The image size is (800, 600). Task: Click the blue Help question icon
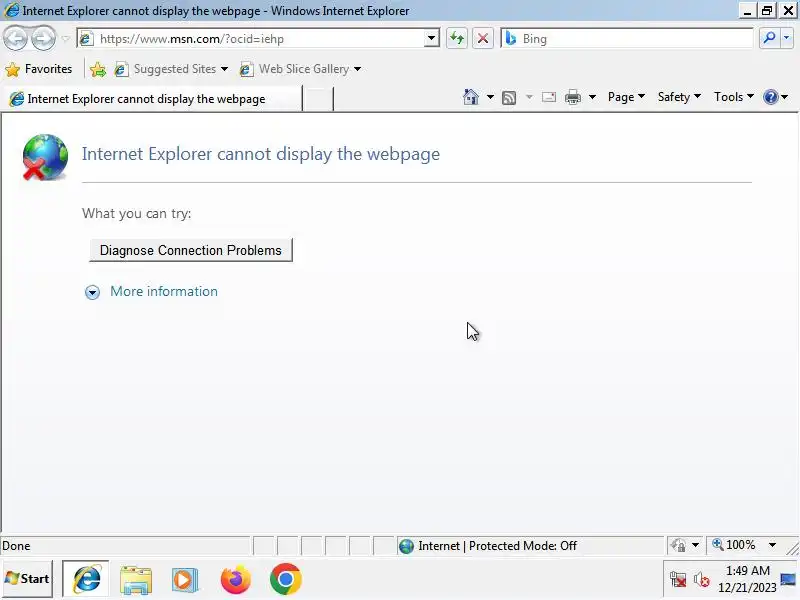tap(770, 96)
